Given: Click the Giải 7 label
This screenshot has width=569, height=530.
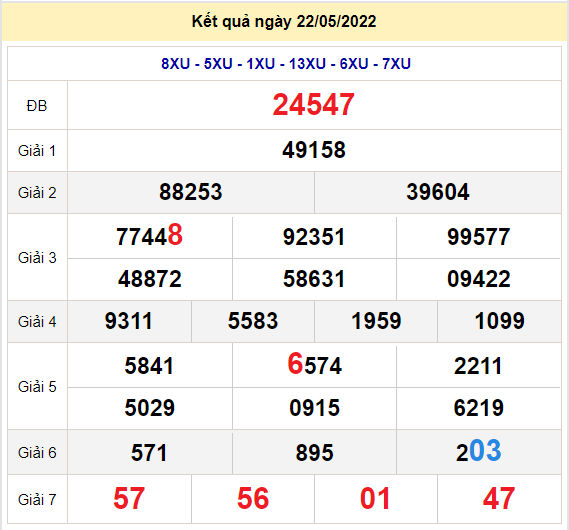Looking at the screenshot, I should click(37, 499).
